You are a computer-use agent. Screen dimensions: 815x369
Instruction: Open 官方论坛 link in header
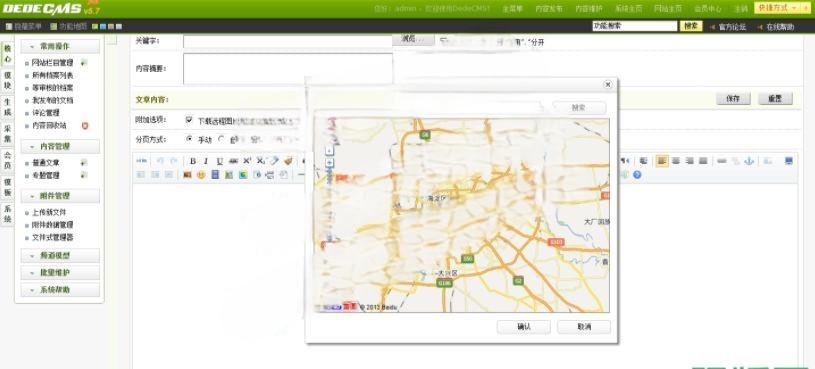(x=732, y=27)
